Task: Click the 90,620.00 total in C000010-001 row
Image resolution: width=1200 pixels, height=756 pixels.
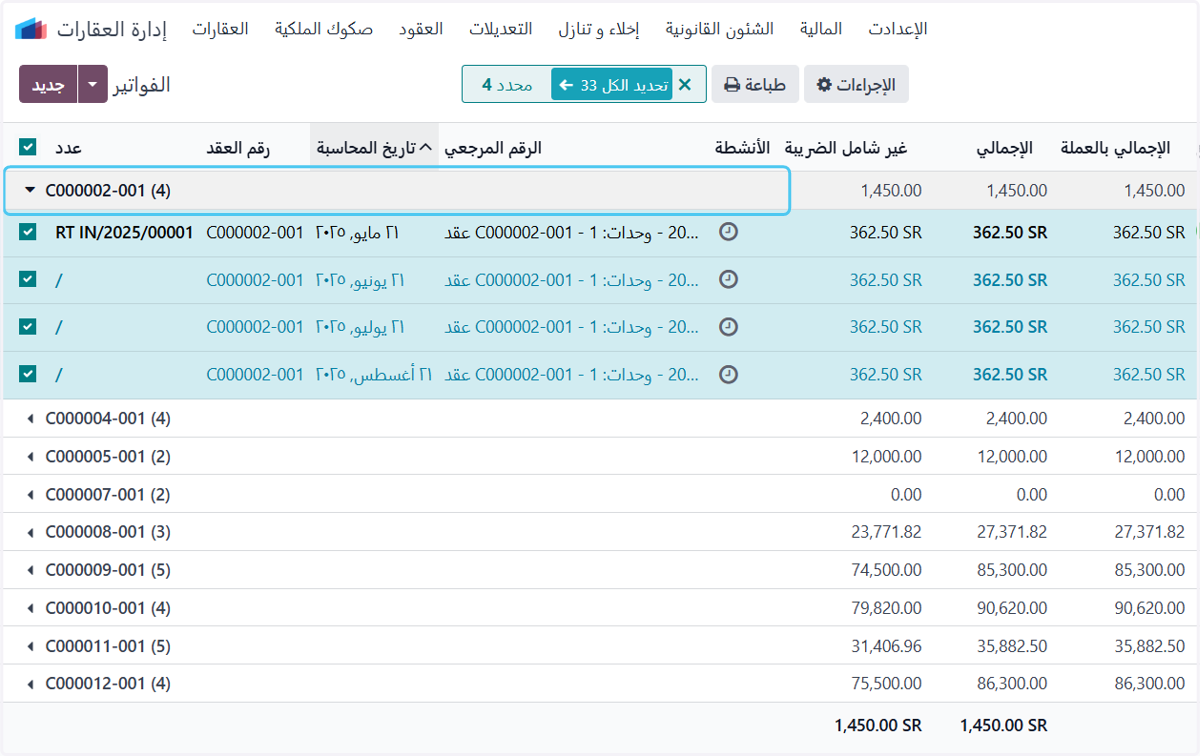Action: pos(1012,608)
